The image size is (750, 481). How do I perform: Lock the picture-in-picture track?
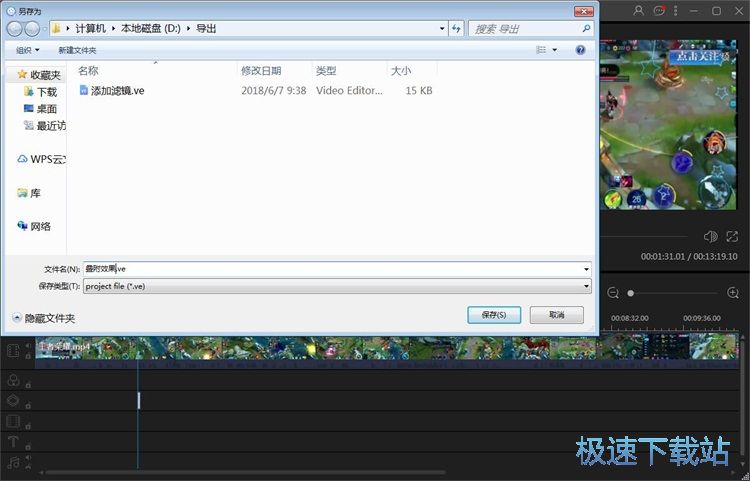(28, 426)
